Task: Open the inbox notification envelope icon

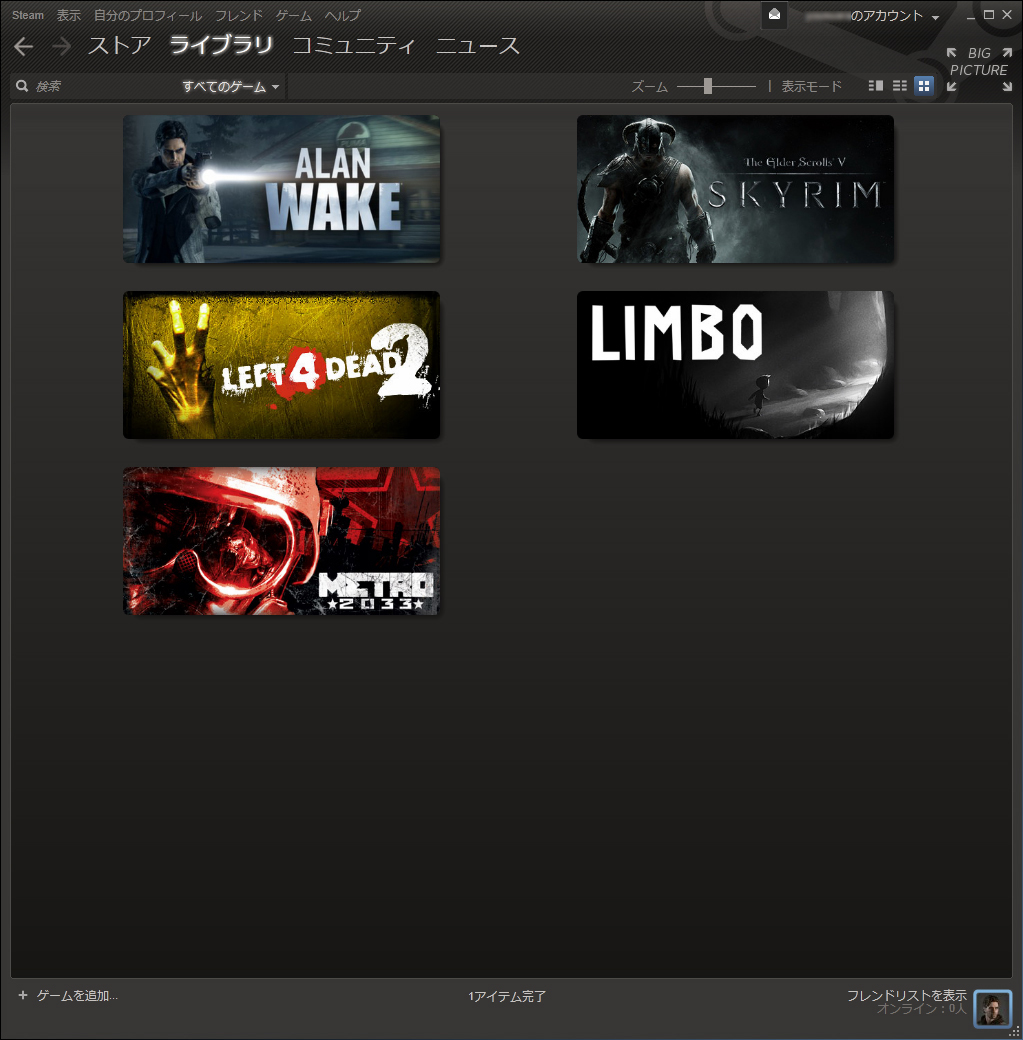Action: click(774, 15)
